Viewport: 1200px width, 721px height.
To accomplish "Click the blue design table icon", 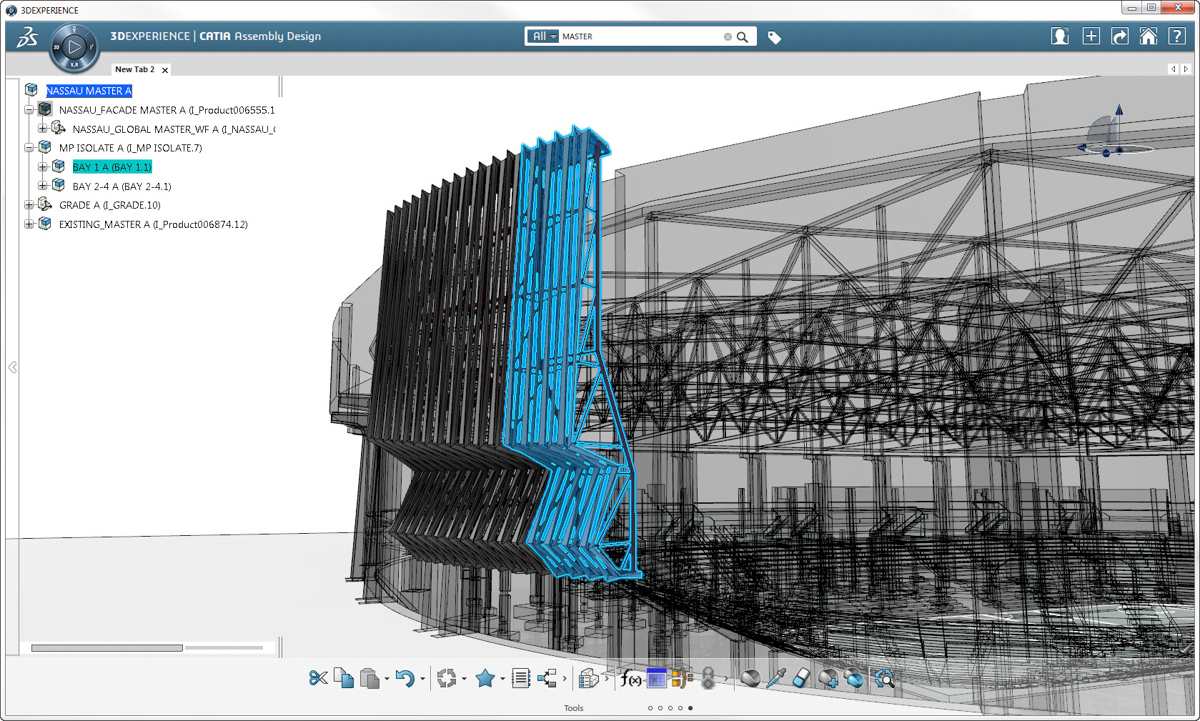I will tap(656, 679).
